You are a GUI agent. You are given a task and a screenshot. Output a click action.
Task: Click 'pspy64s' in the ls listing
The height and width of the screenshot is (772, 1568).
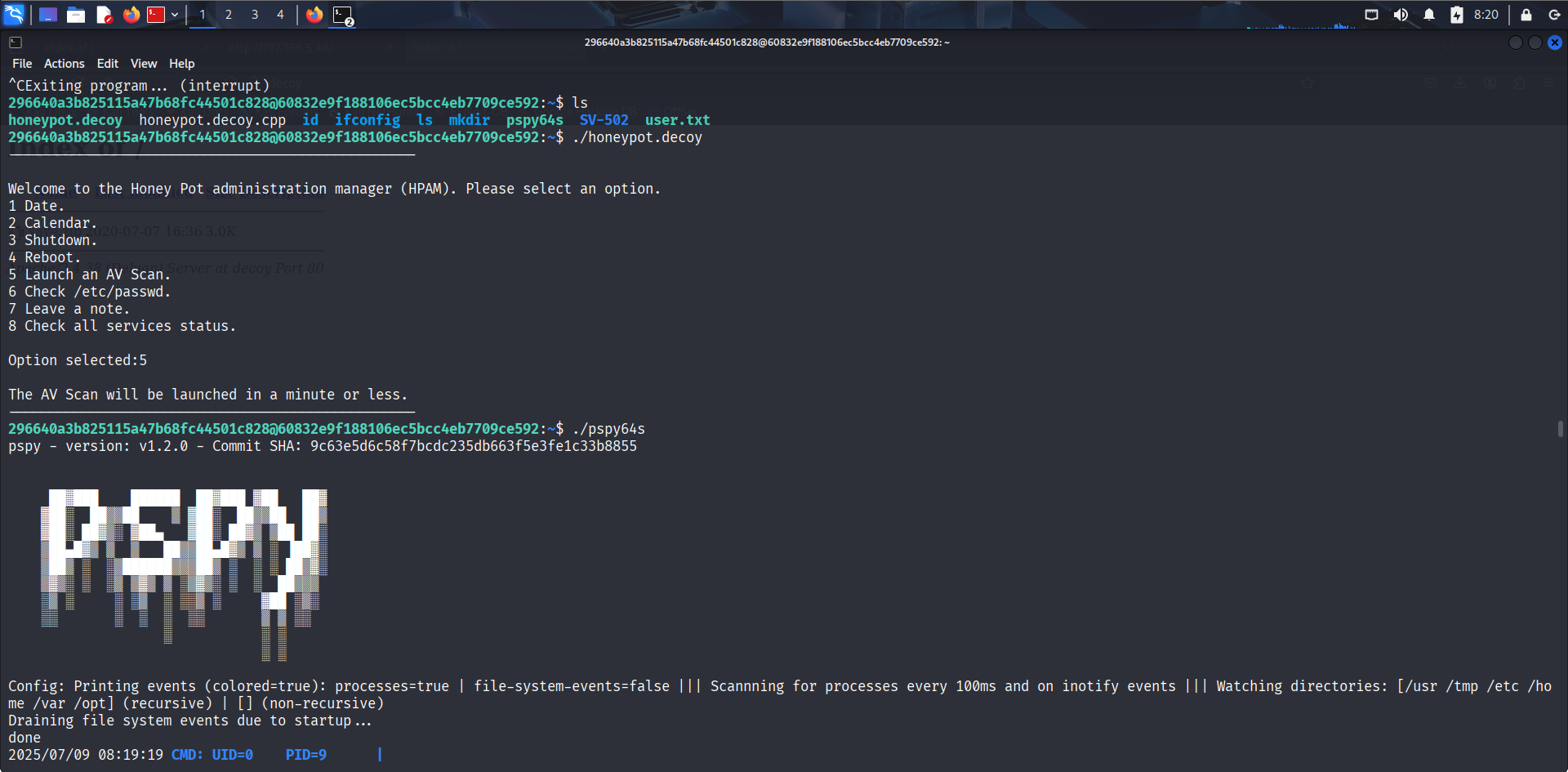pyautogui.click(x=535, y=120)
